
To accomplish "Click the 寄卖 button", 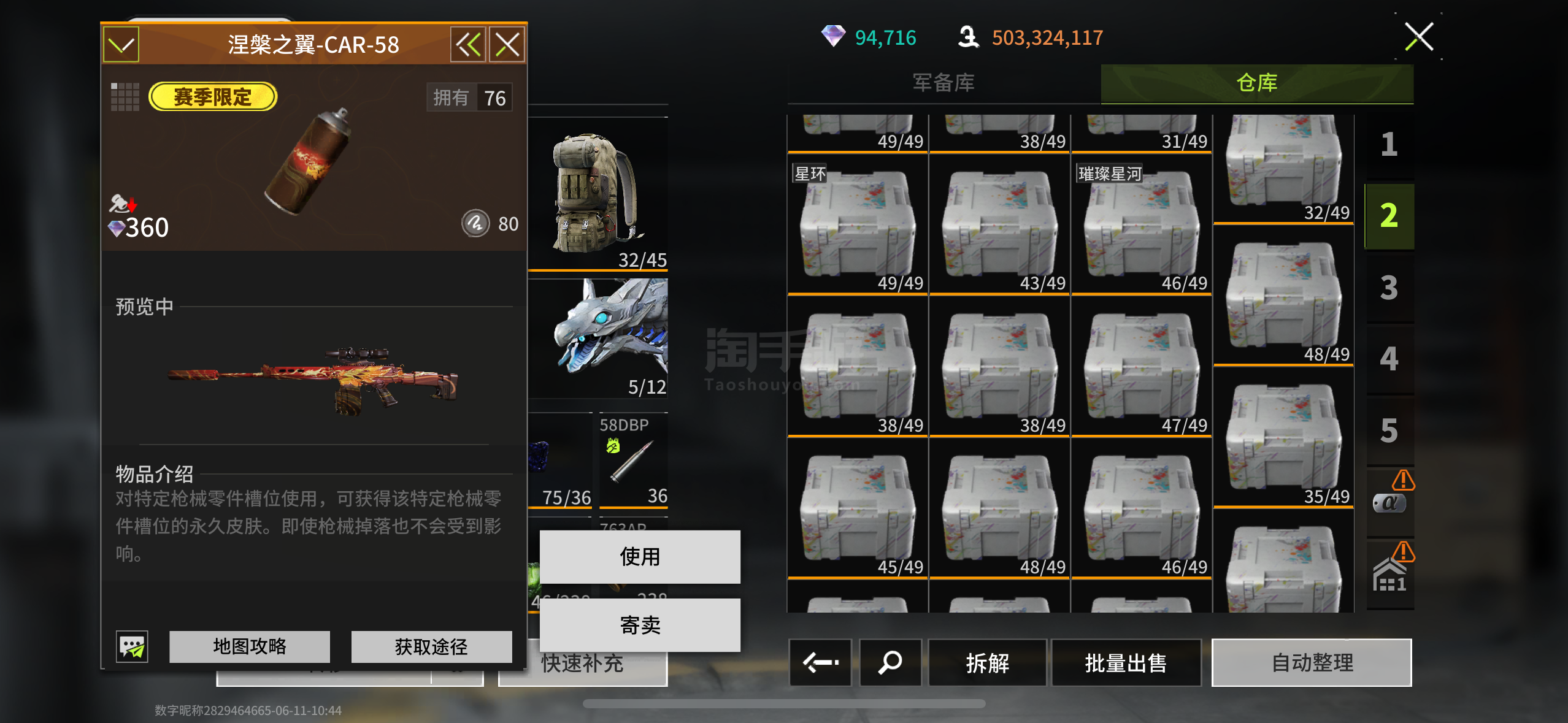I will [640, 625].
